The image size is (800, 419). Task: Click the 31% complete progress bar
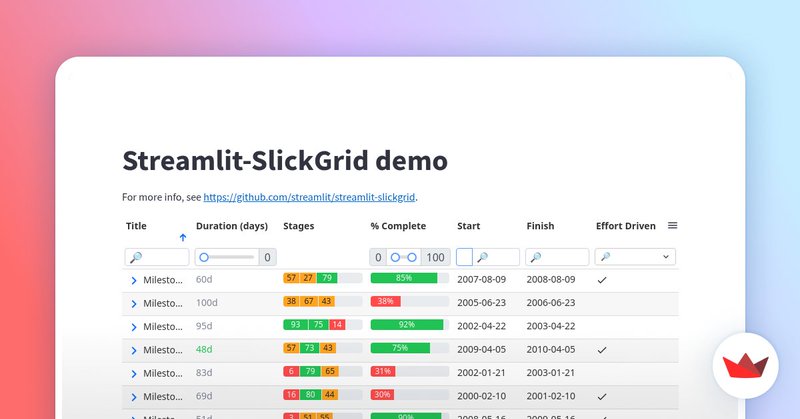point(410,372)
